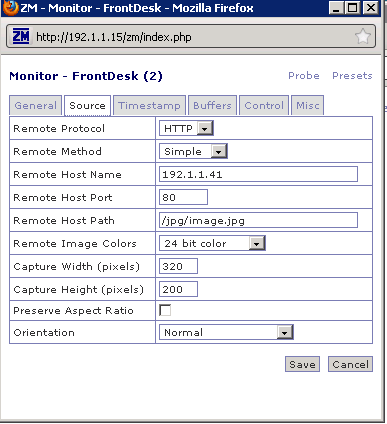The image size is (387, 424).
Task: Click the 'Orientation' label
Action: point(44,333)
